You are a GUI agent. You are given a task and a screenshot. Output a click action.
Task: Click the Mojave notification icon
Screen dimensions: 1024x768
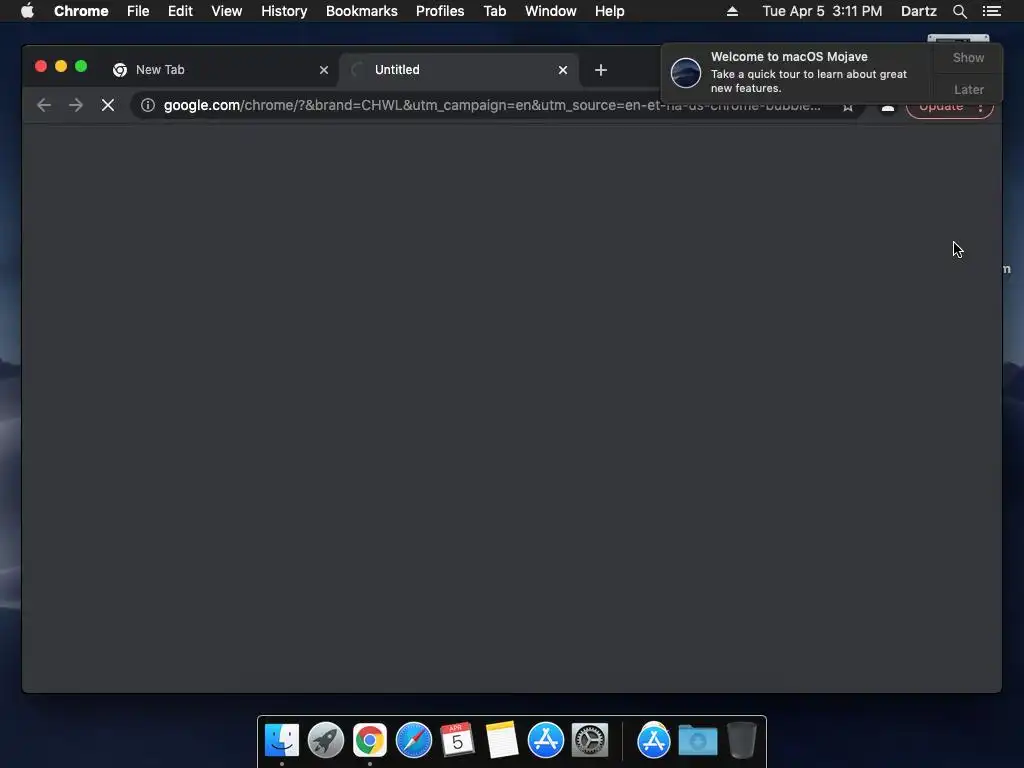point(686,72)
